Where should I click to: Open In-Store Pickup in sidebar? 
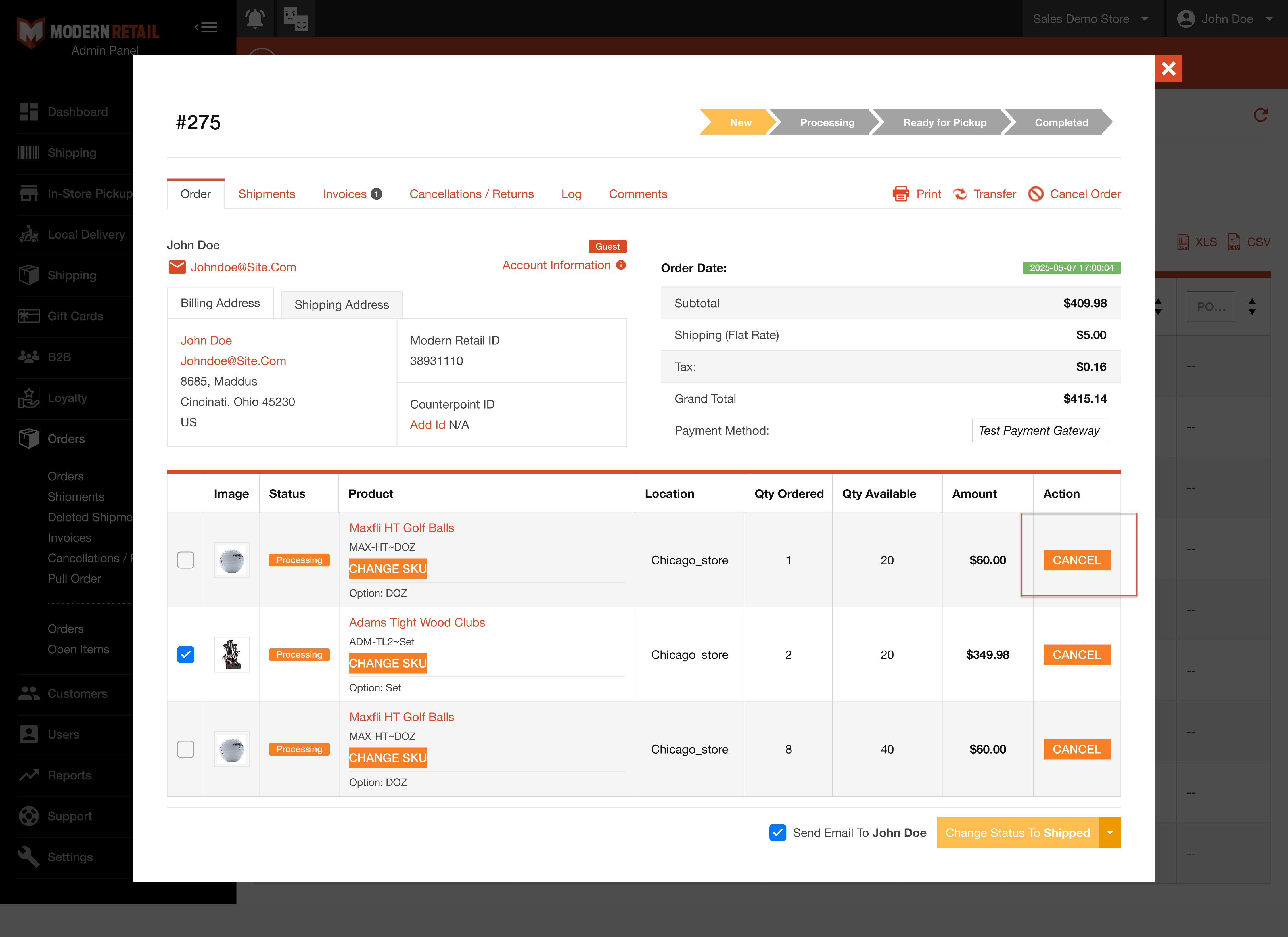click(75, 194)
